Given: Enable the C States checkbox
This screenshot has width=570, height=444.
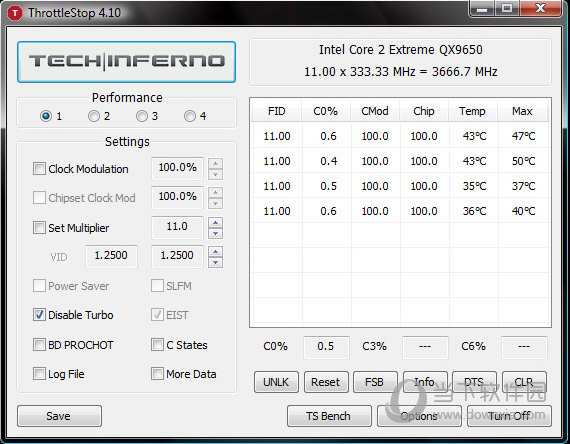Looking at the screenshot, I should [x=157, y=344].
